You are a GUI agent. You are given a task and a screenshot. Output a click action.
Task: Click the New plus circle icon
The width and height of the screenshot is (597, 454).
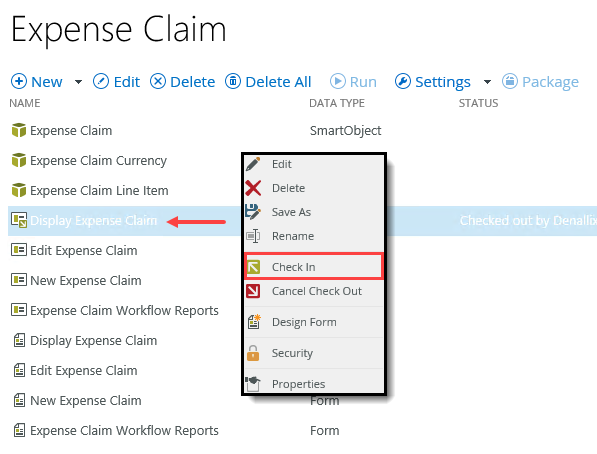pyautogui.click(x=19, y=82)
